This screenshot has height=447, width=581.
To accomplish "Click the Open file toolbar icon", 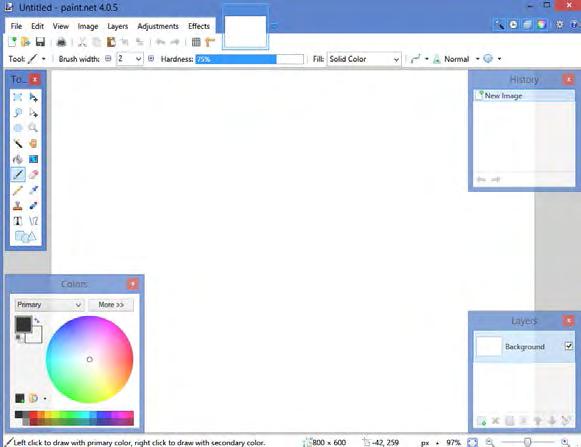I will [x=26, y=42].
